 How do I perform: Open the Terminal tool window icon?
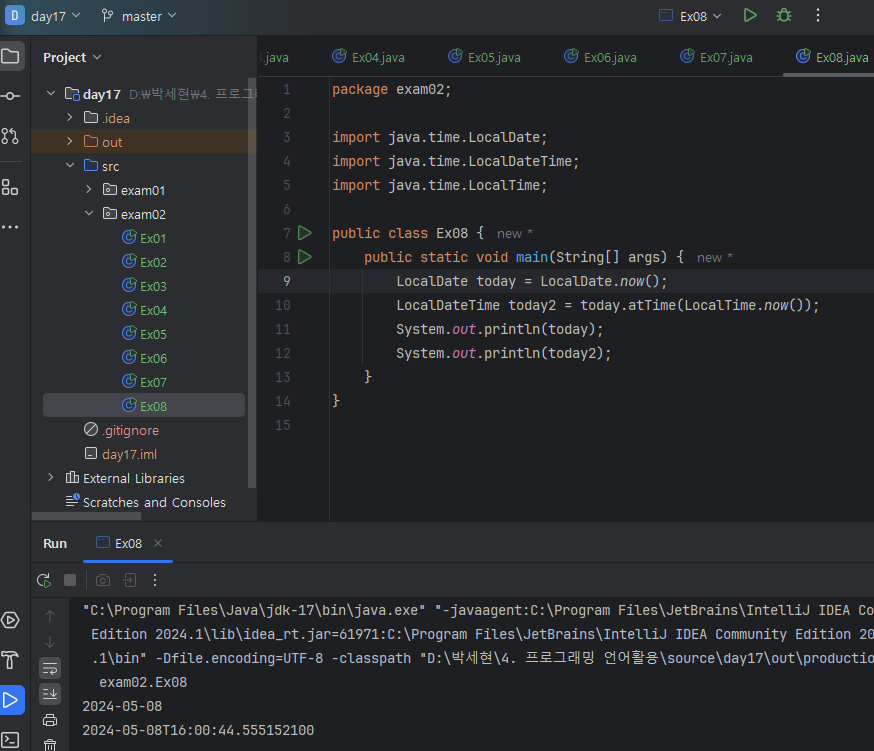coord(11,739)
